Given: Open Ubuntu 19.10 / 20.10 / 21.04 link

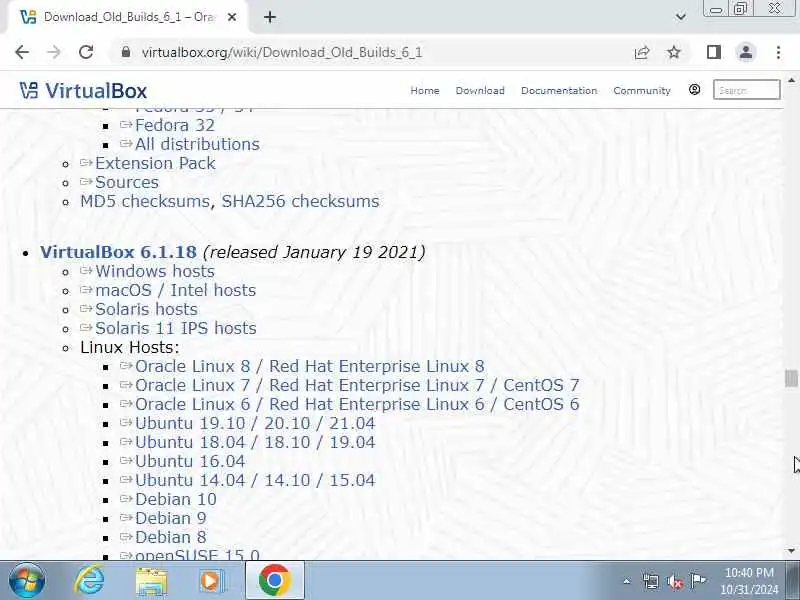Looking at the screenshot, I should click(x=255, y=423).
